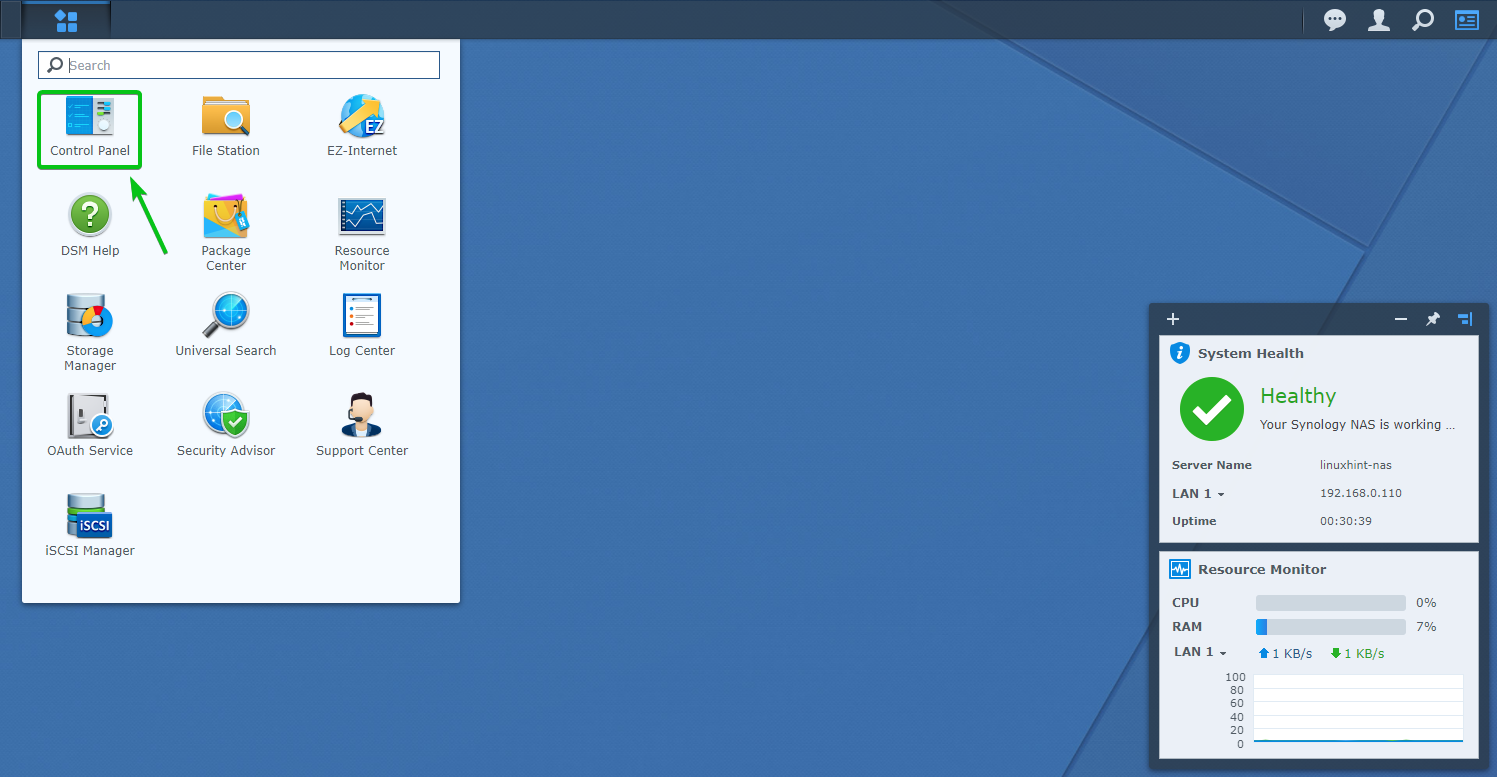Click the green Healthy checkmark status
The image size is (1497, 777).
click(1212, 409)
